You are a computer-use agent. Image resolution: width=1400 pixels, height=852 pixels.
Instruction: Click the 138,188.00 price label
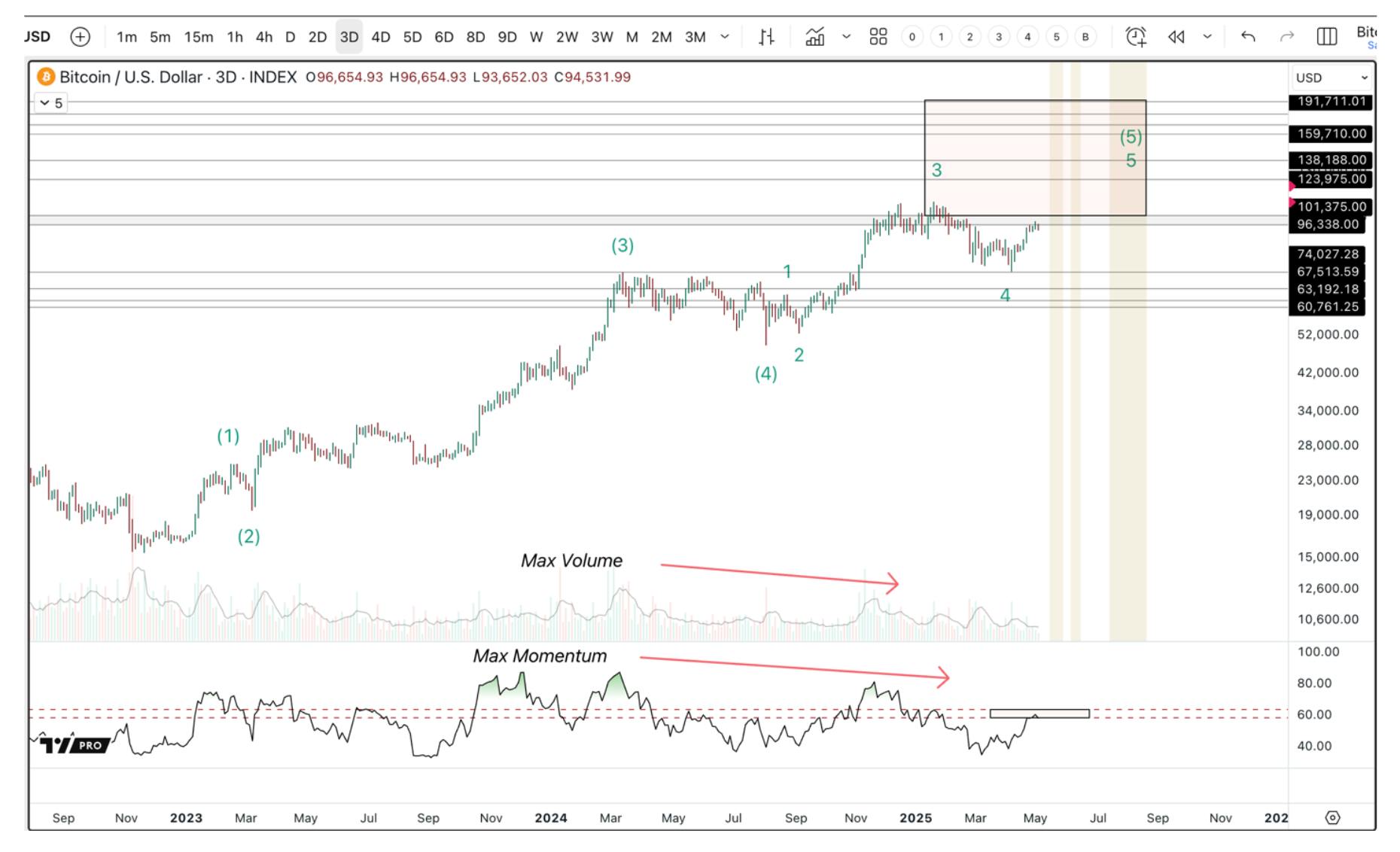1331,160
